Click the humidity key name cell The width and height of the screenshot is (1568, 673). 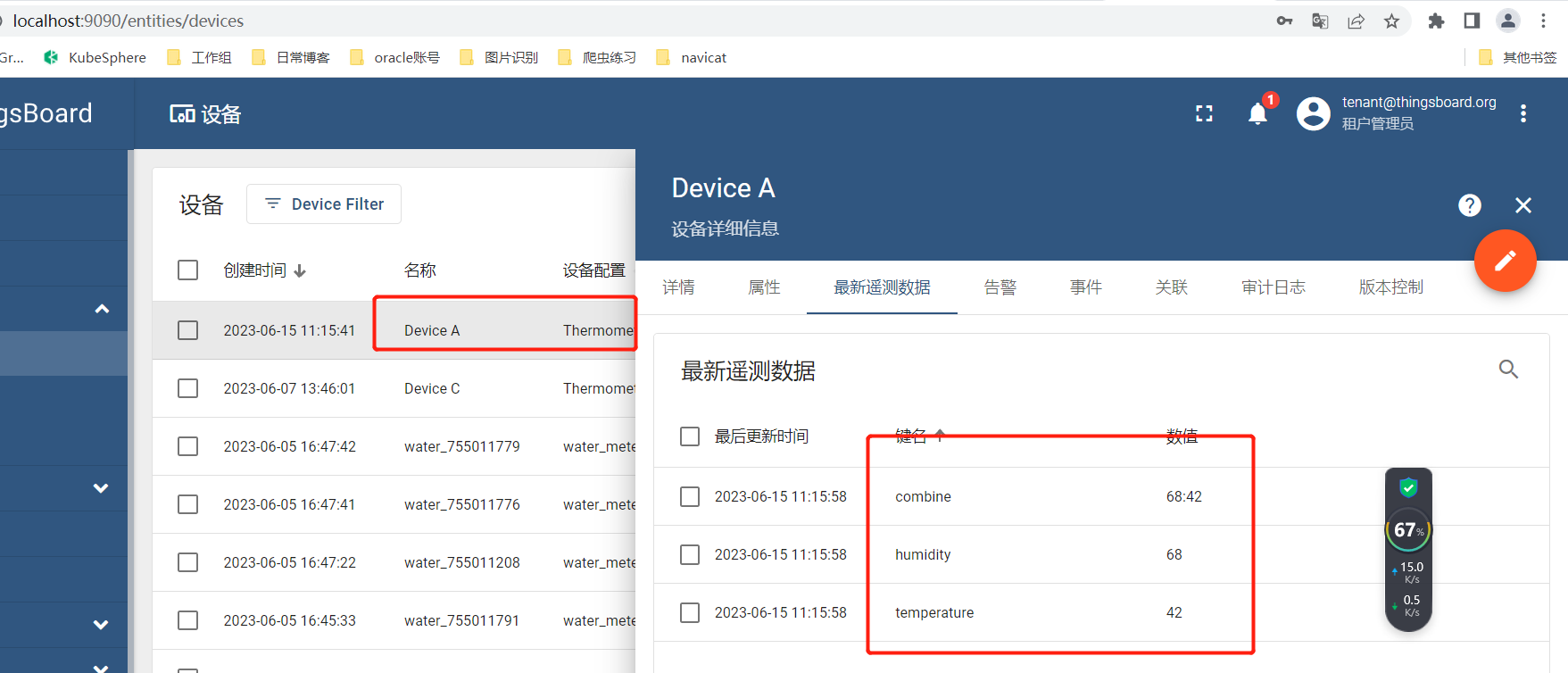point(923,554)
